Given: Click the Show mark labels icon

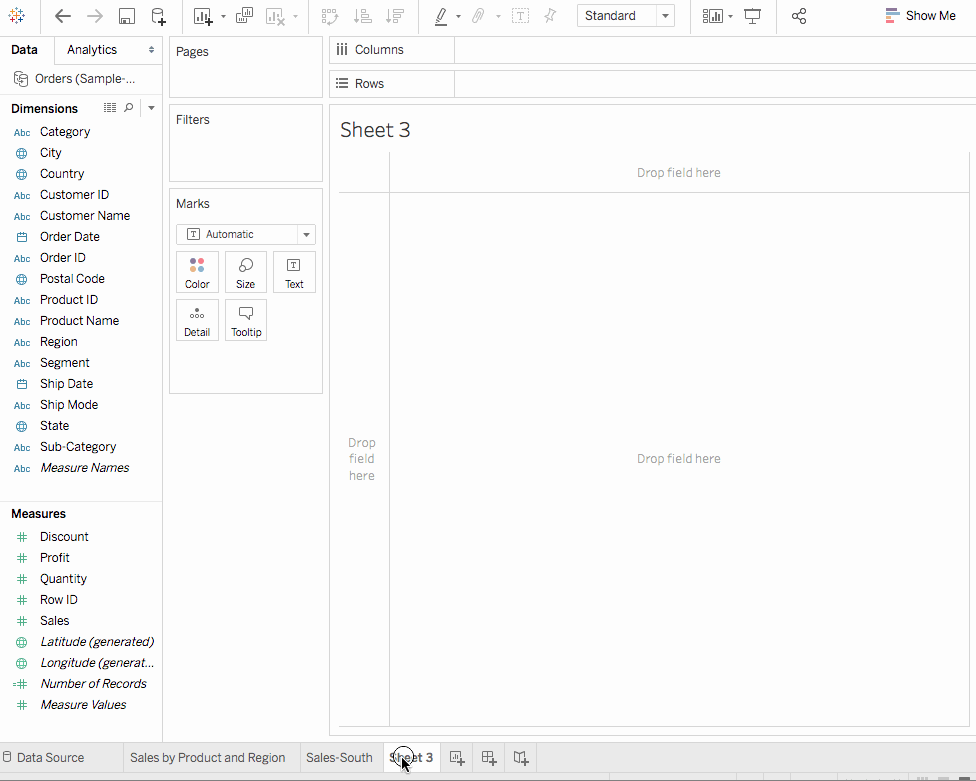Looking at the screenshot, I should coord(520,16).
